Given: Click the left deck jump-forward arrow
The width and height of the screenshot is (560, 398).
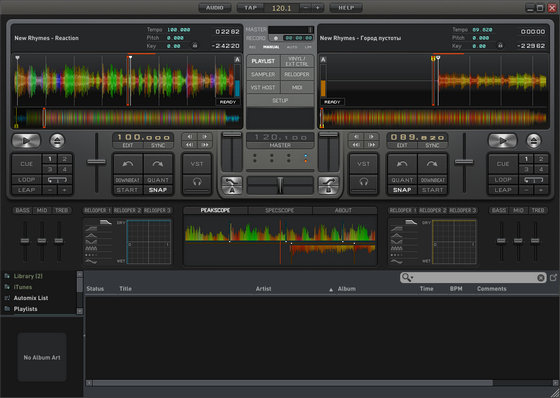Looking at the screenshot, I should coord(158,164).
